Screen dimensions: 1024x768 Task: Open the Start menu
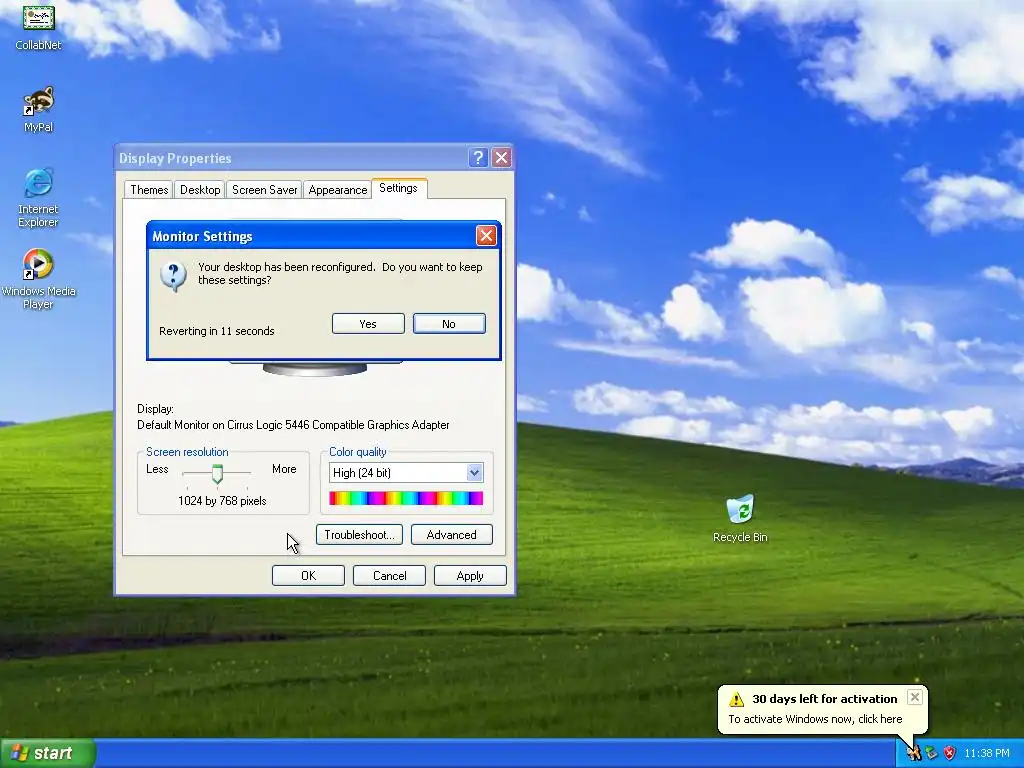[x=48, y=753]
